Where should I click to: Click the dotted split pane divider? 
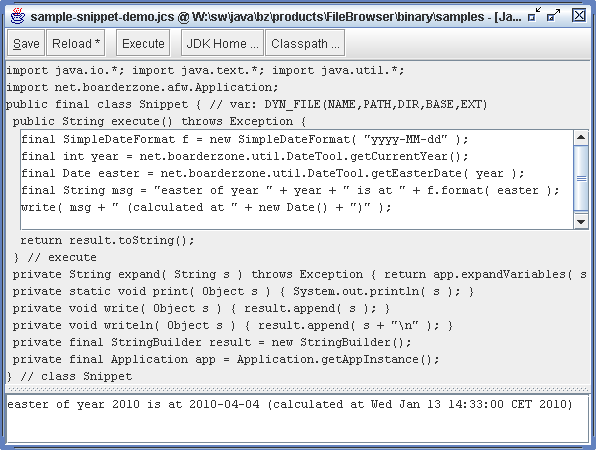[298, 390]
